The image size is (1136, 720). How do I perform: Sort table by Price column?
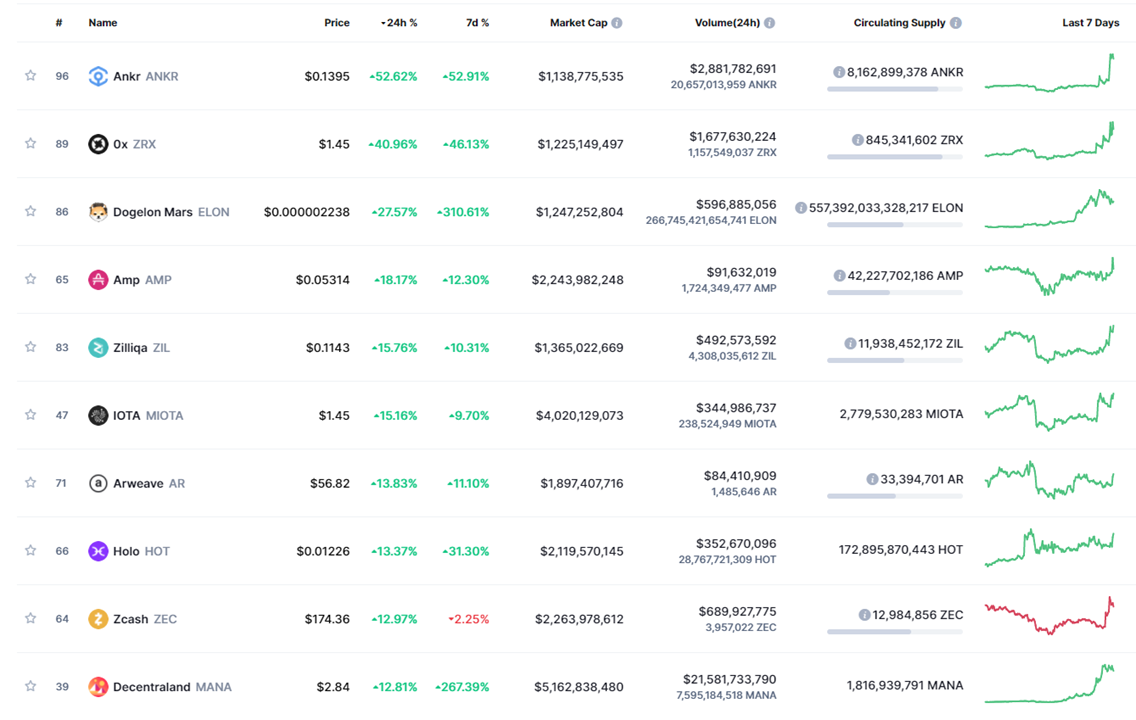click(337, 23)
